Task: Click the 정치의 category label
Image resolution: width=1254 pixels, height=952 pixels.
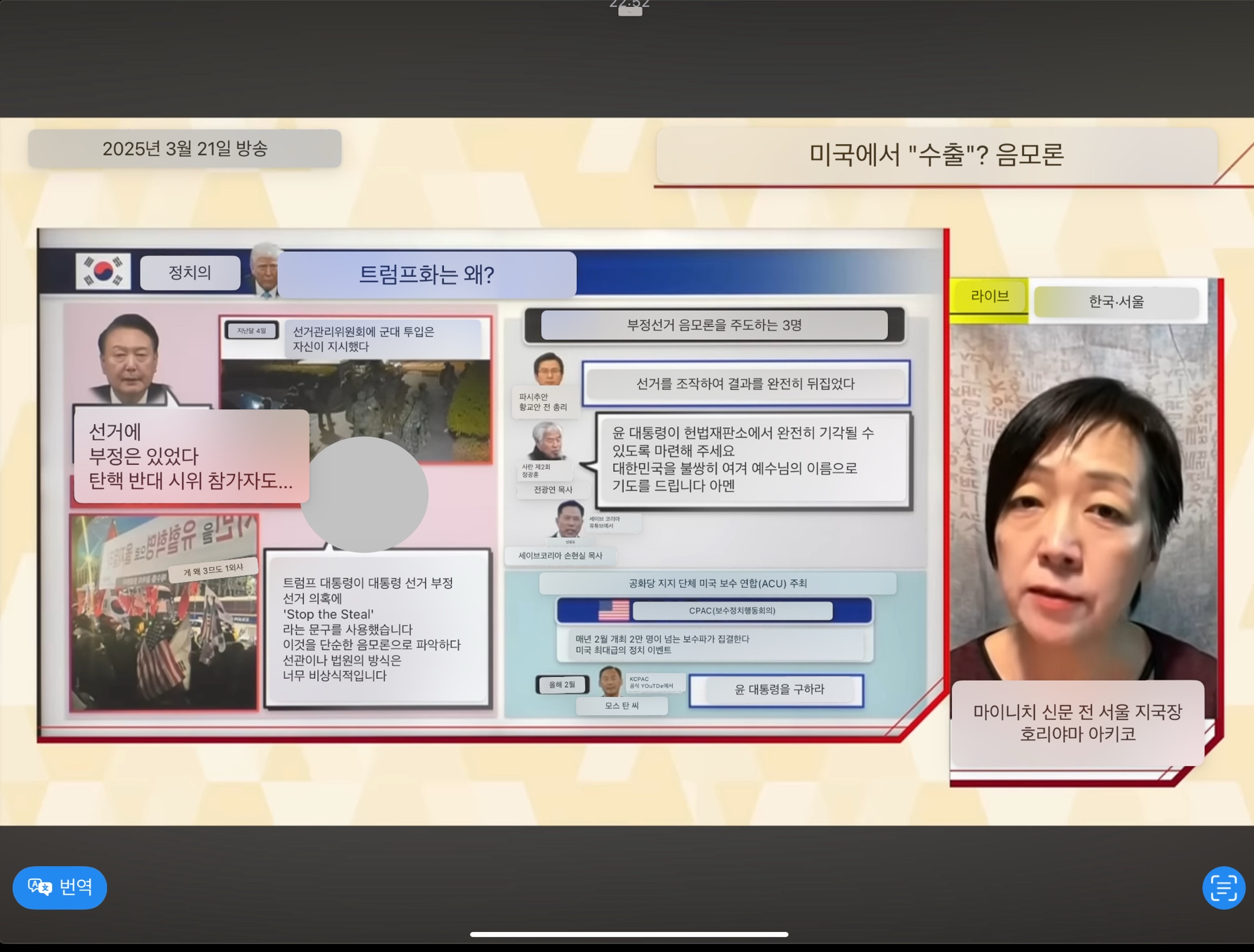Action: point(190,273)
